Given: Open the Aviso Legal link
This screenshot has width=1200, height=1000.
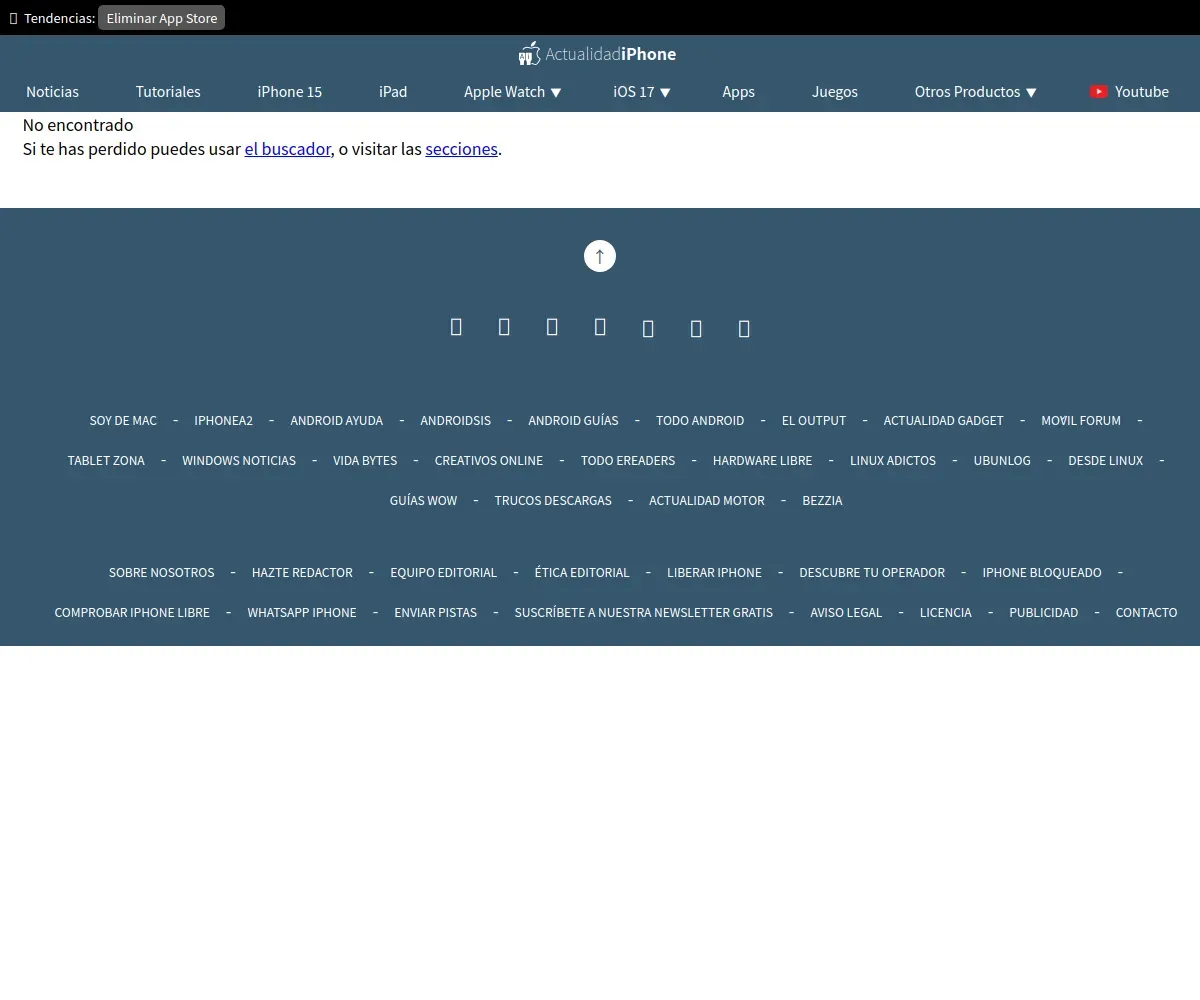Looking at the screenshot, I should point(846,612).
